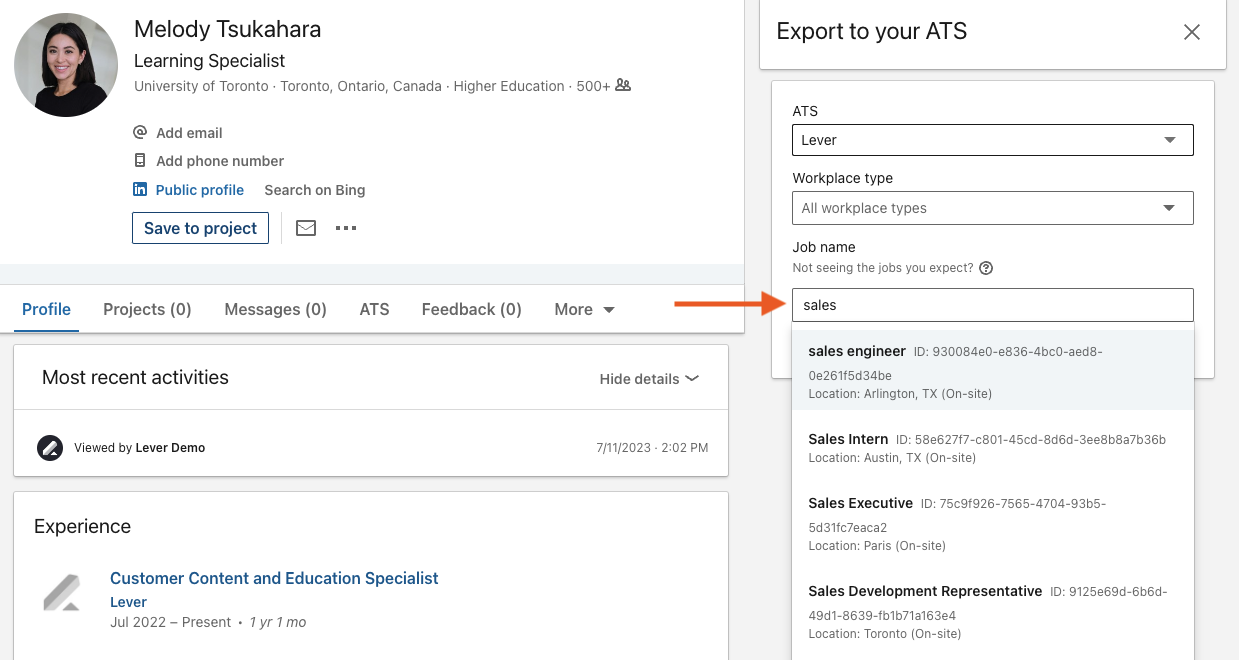Switch to the Profile tab
Screen dimensions: 1239x660
pos(46,309)
